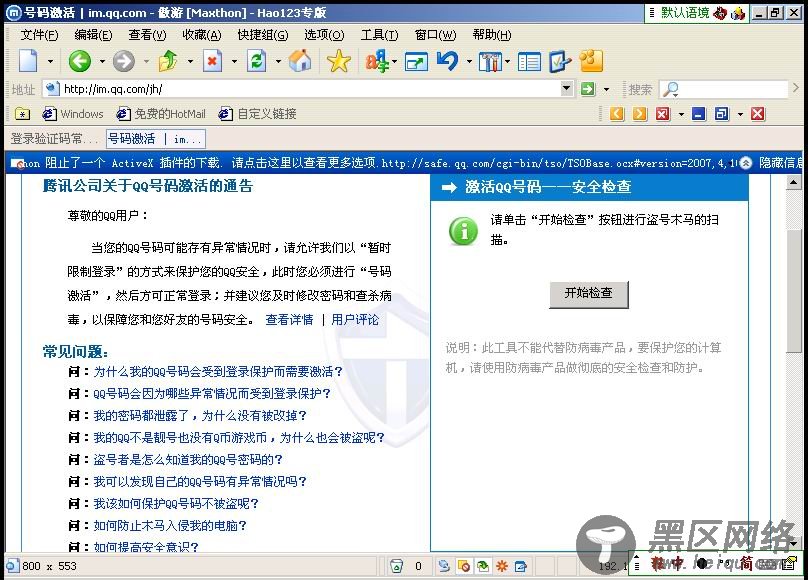Refresh the page using the toolbar icon
This screenshot has width=808, height=580.
pyautogui.click(x=256, y=61)
